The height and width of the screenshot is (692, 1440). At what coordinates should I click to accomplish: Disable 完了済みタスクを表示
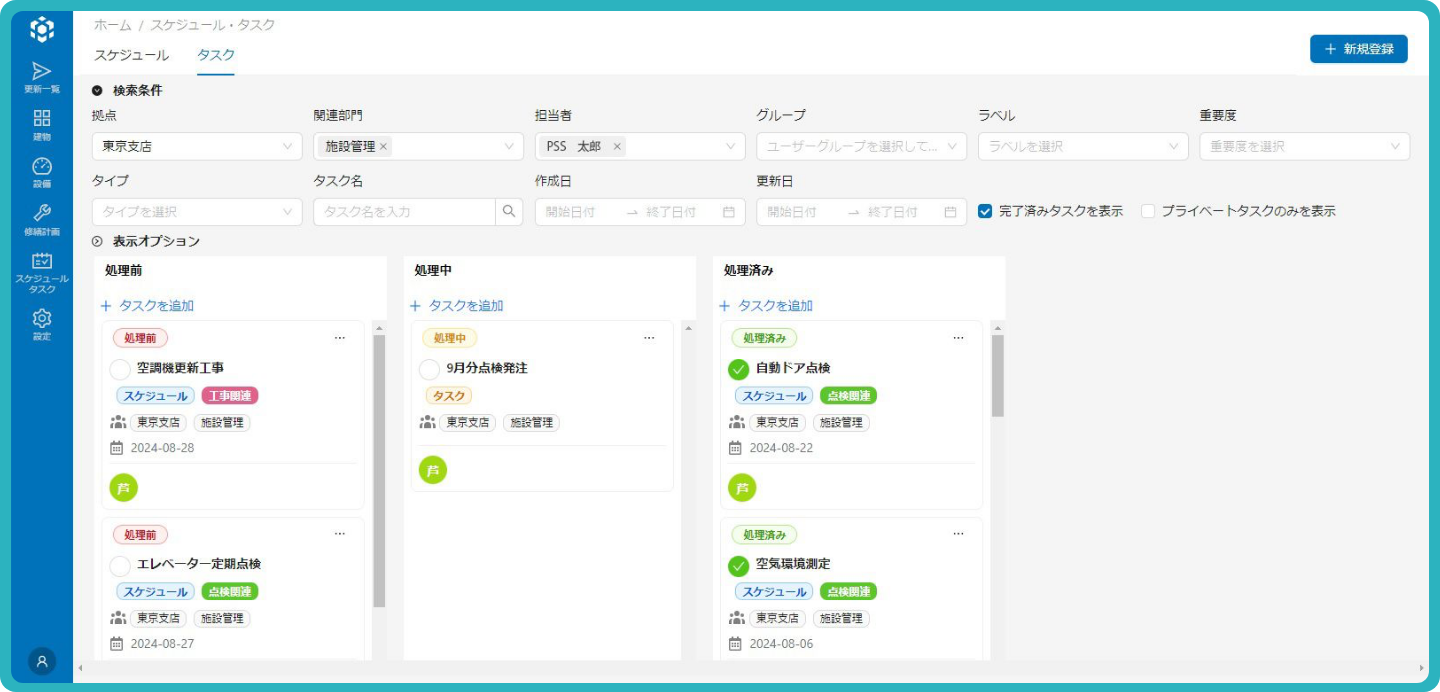pyautogui.click(x=985, y=210)
